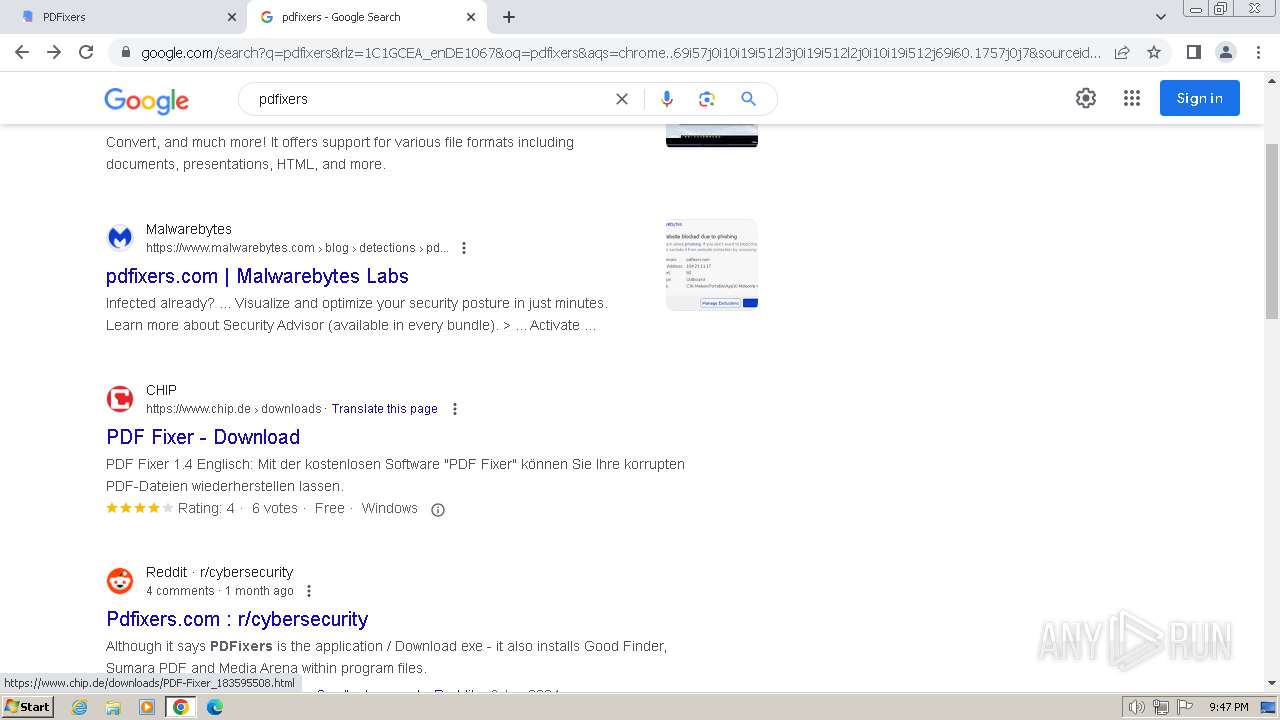Start voice search with microphone
The image size is (1280, 720).
pos(667,99)
